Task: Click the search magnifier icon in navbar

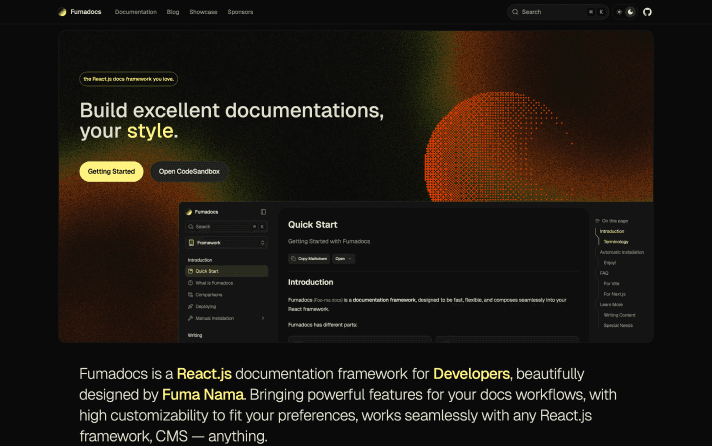Action: [x=515, y=12]
